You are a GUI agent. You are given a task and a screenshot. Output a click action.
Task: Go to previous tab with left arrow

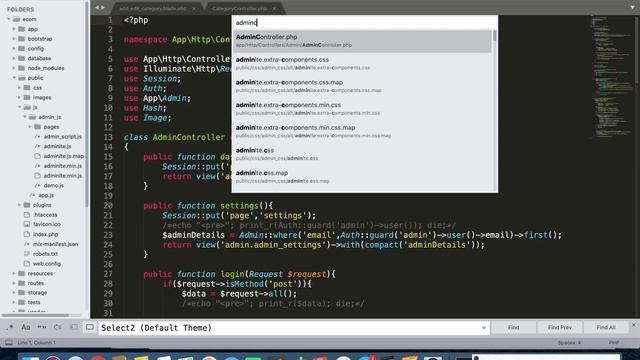click(x=97, y=7)
